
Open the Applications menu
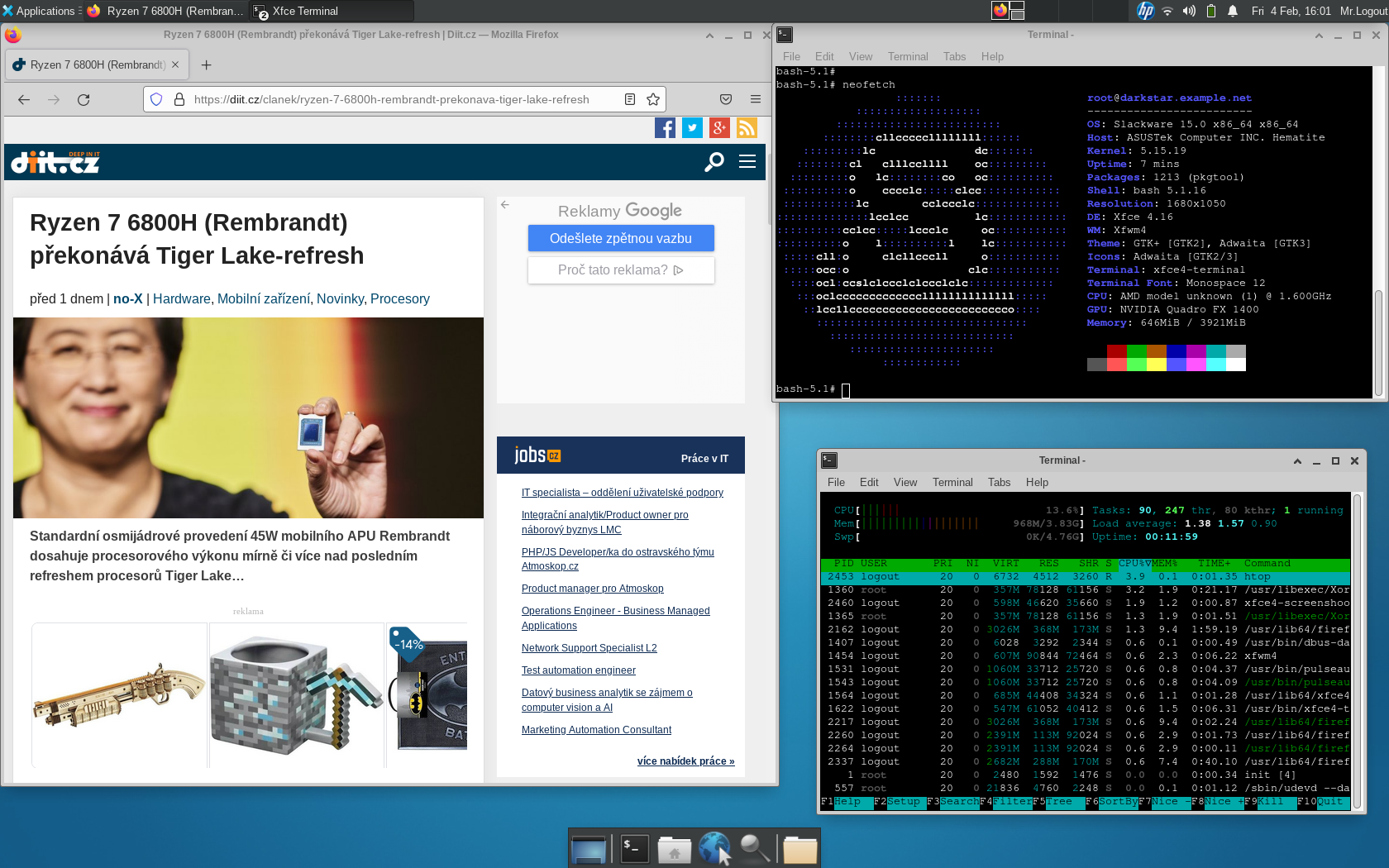click(39, 11)
